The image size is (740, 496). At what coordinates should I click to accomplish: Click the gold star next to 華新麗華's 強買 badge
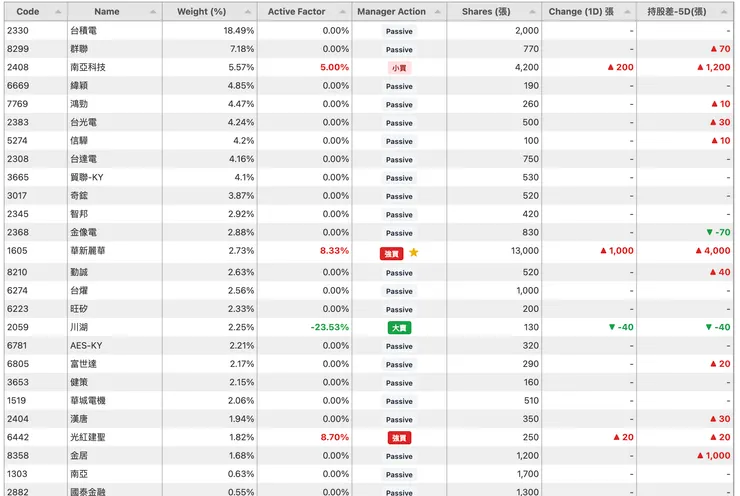click(414, 252)
